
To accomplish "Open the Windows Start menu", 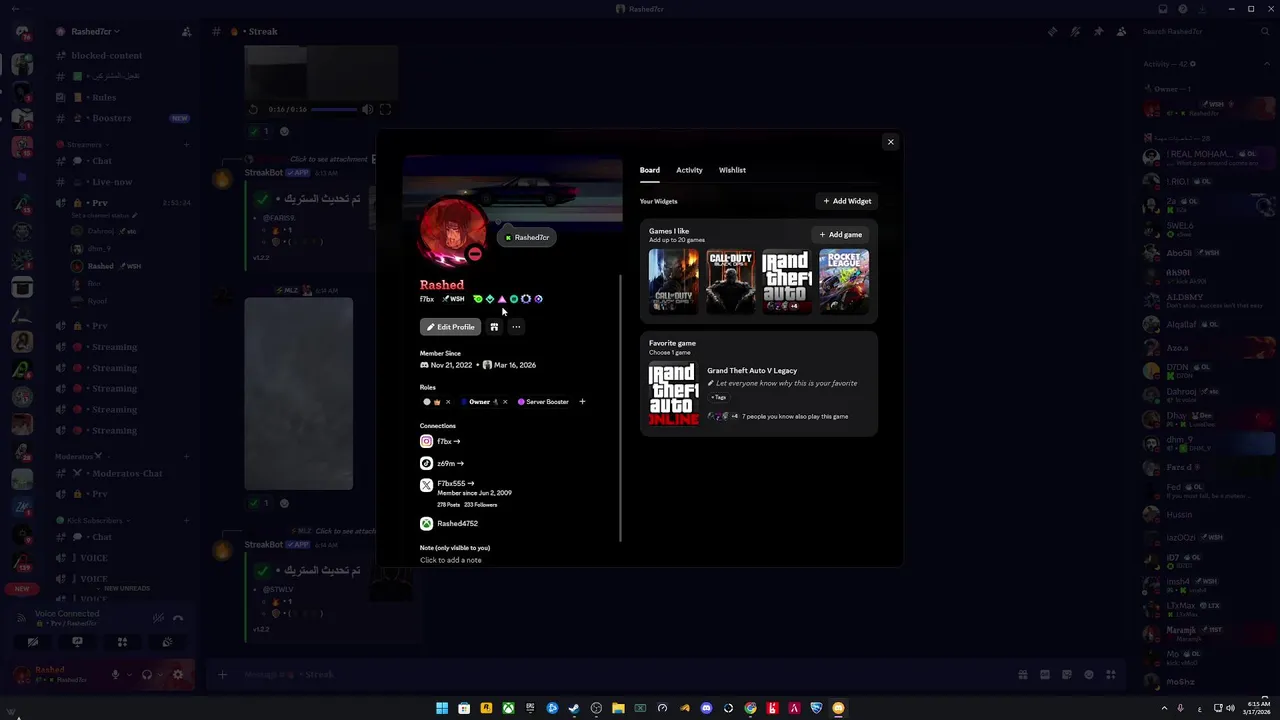I will pos(442,708).
